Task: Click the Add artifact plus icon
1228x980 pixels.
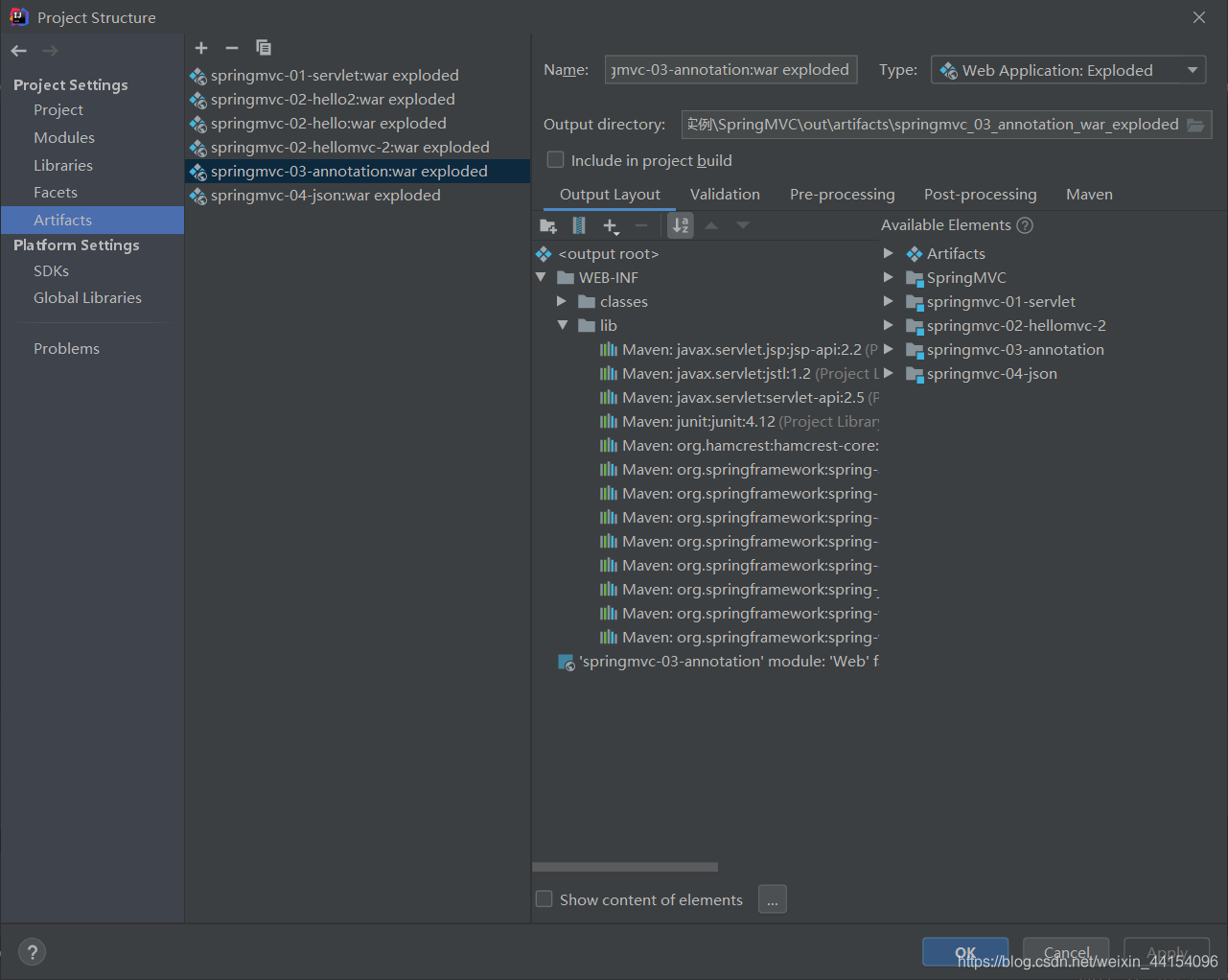Action: [x=201, y=48]
